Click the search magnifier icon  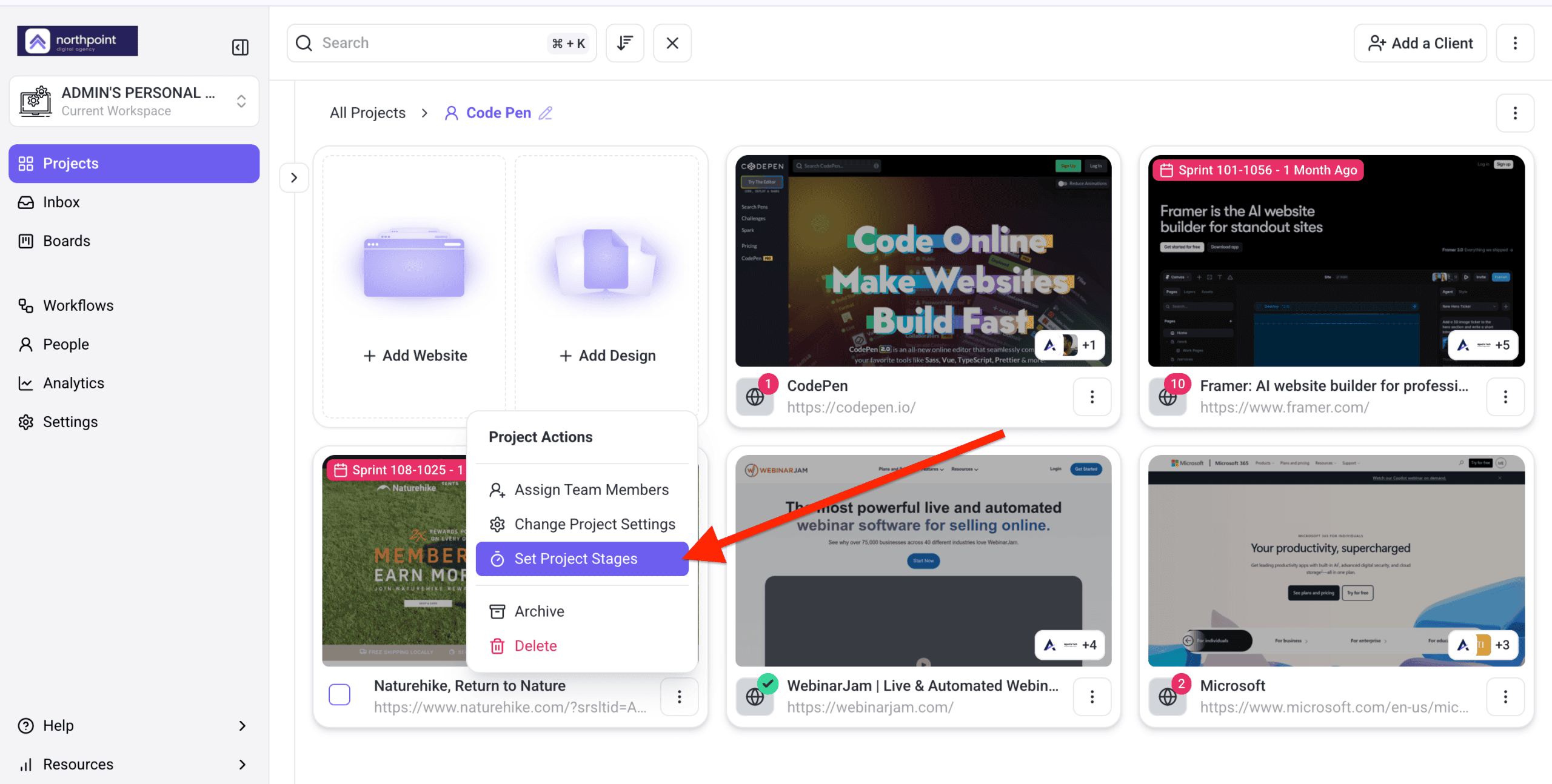click(304, 43)
